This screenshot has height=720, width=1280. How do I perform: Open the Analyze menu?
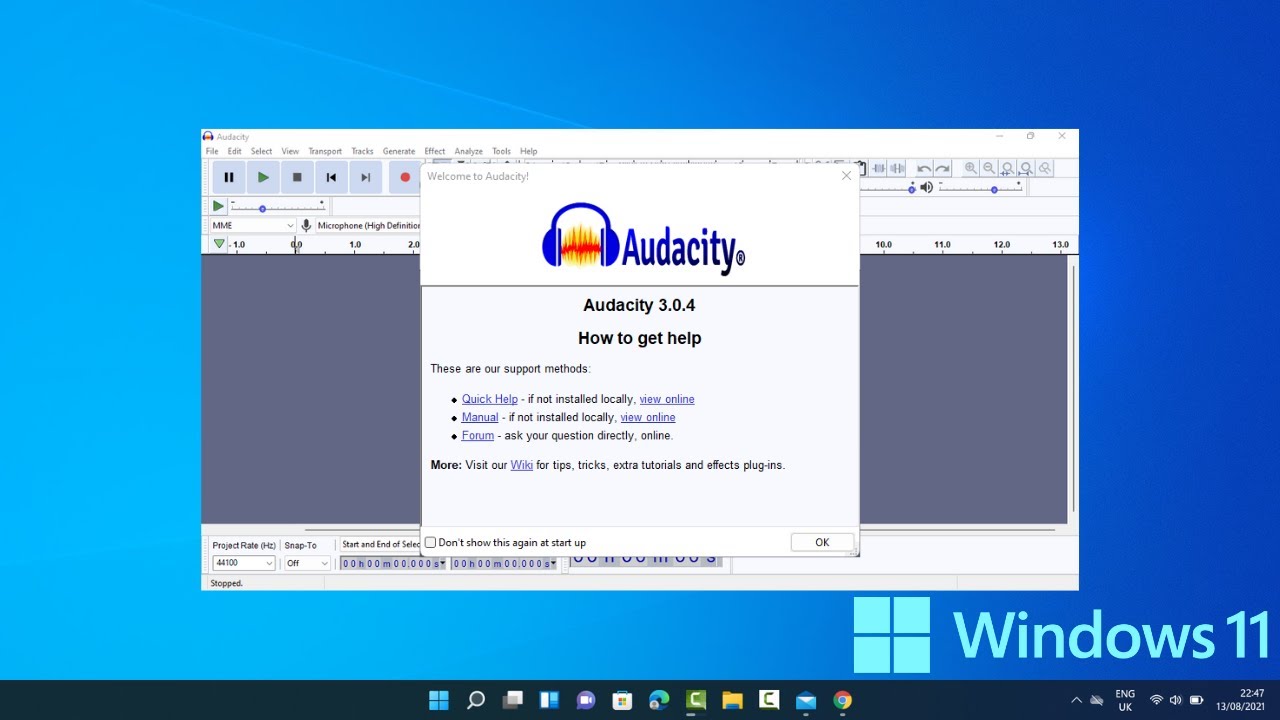point(468,151)
